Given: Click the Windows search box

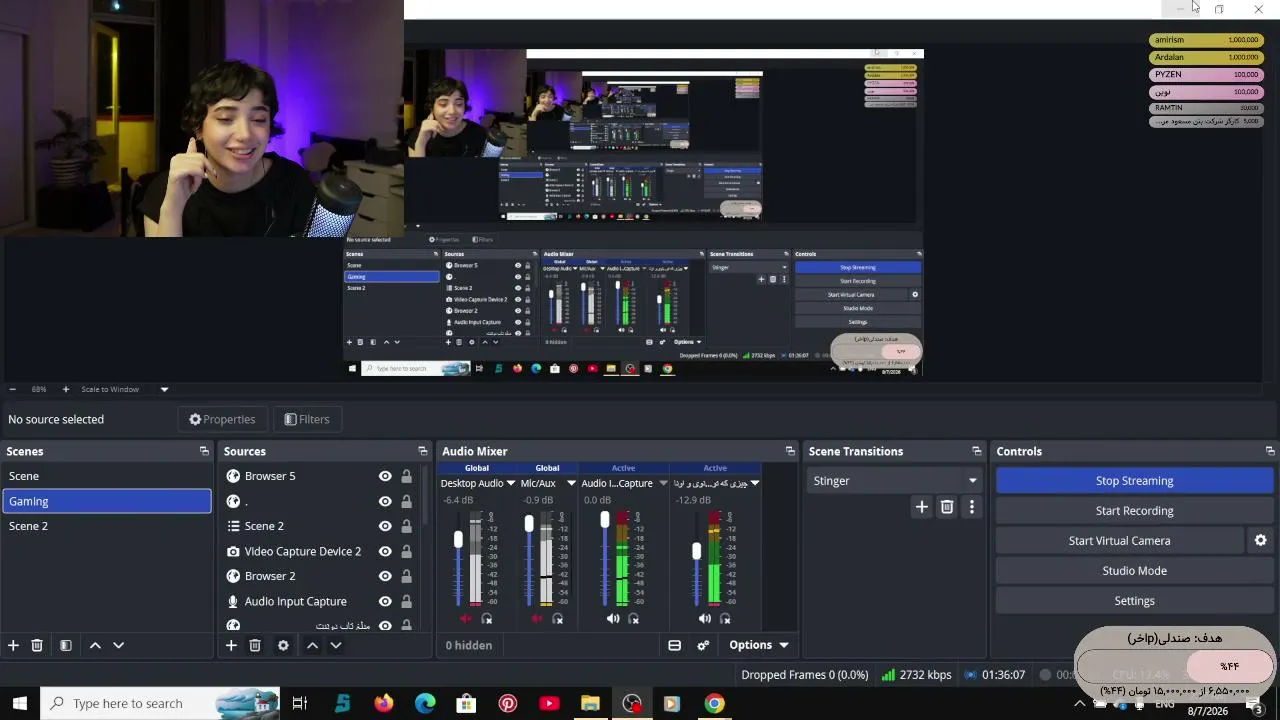Looking at the screenshot, I should pyautogui.click(x=160, y=703).
